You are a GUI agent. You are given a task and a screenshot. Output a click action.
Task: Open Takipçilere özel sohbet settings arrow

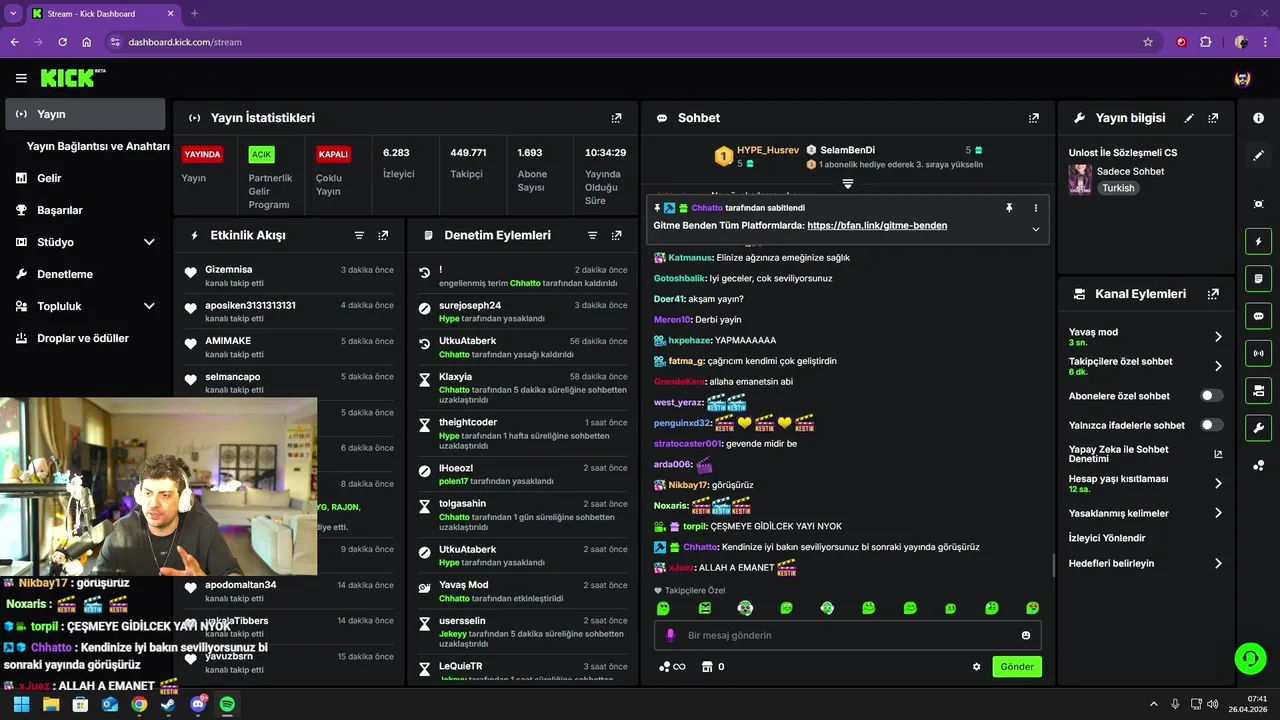[1218, 366]
